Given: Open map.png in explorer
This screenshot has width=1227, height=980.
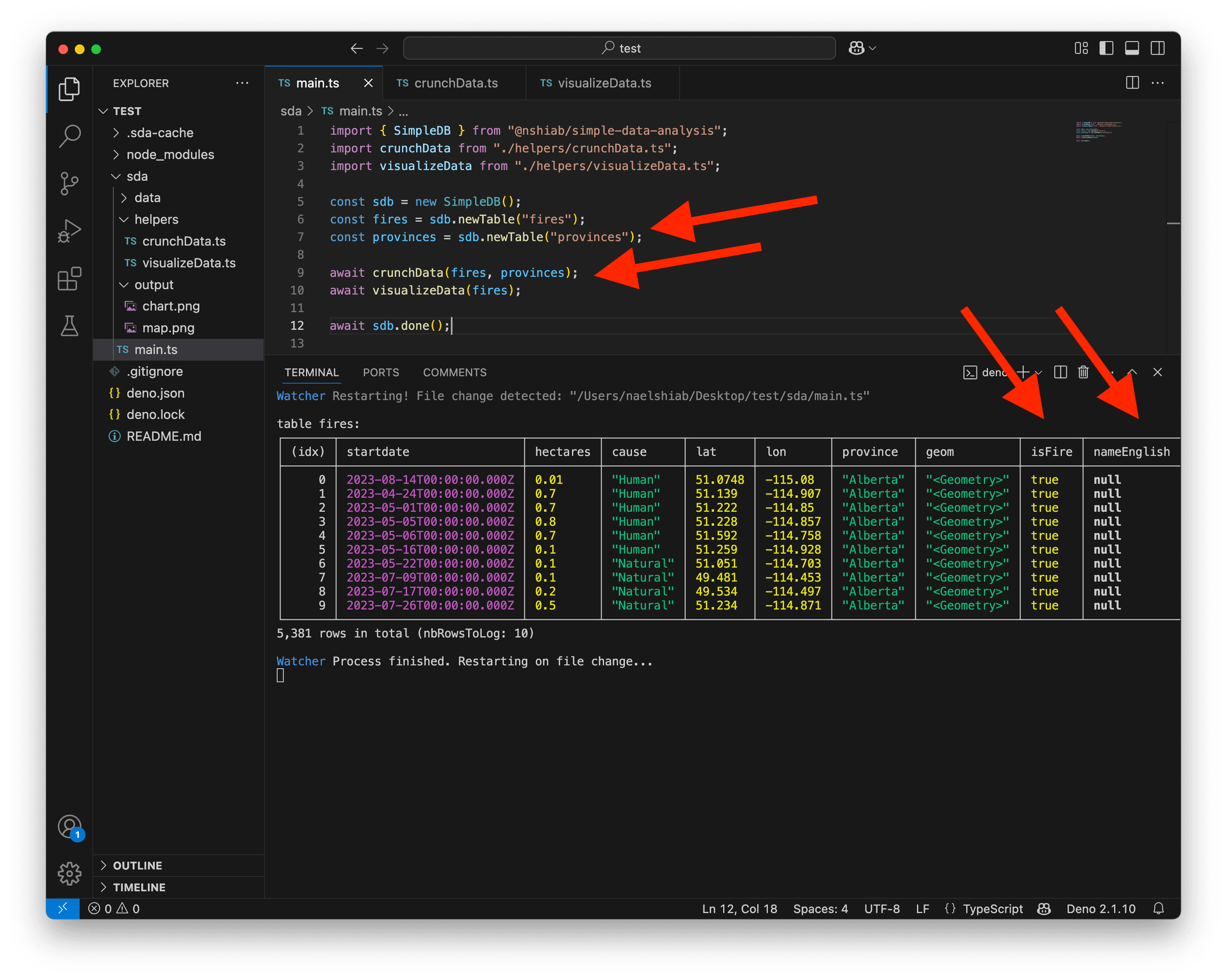Looking at the screenshot, I should pos(178,328).
